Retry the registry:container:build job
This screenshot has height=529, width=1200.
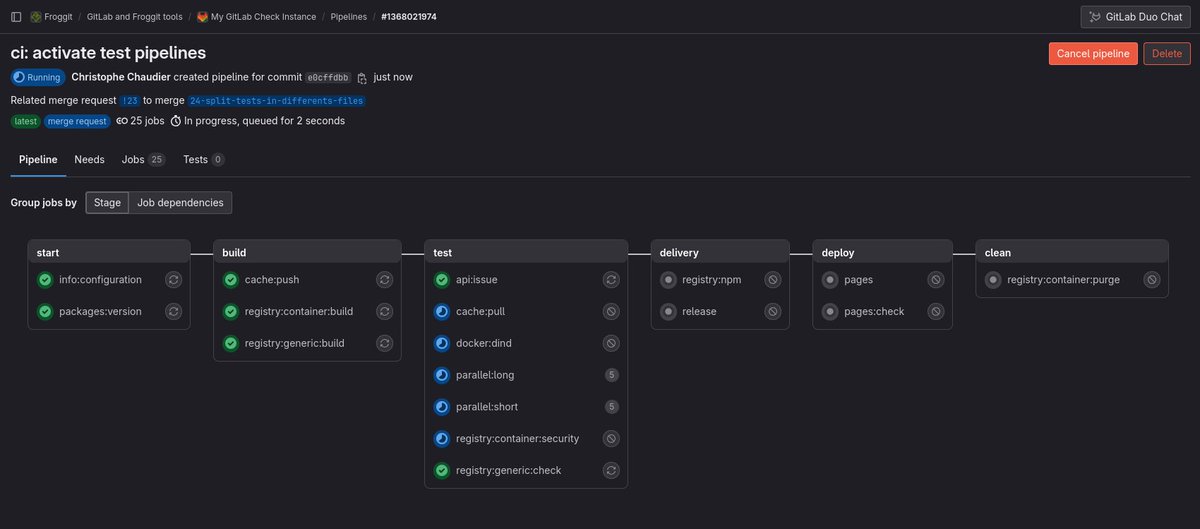click(x=384, y=311)
